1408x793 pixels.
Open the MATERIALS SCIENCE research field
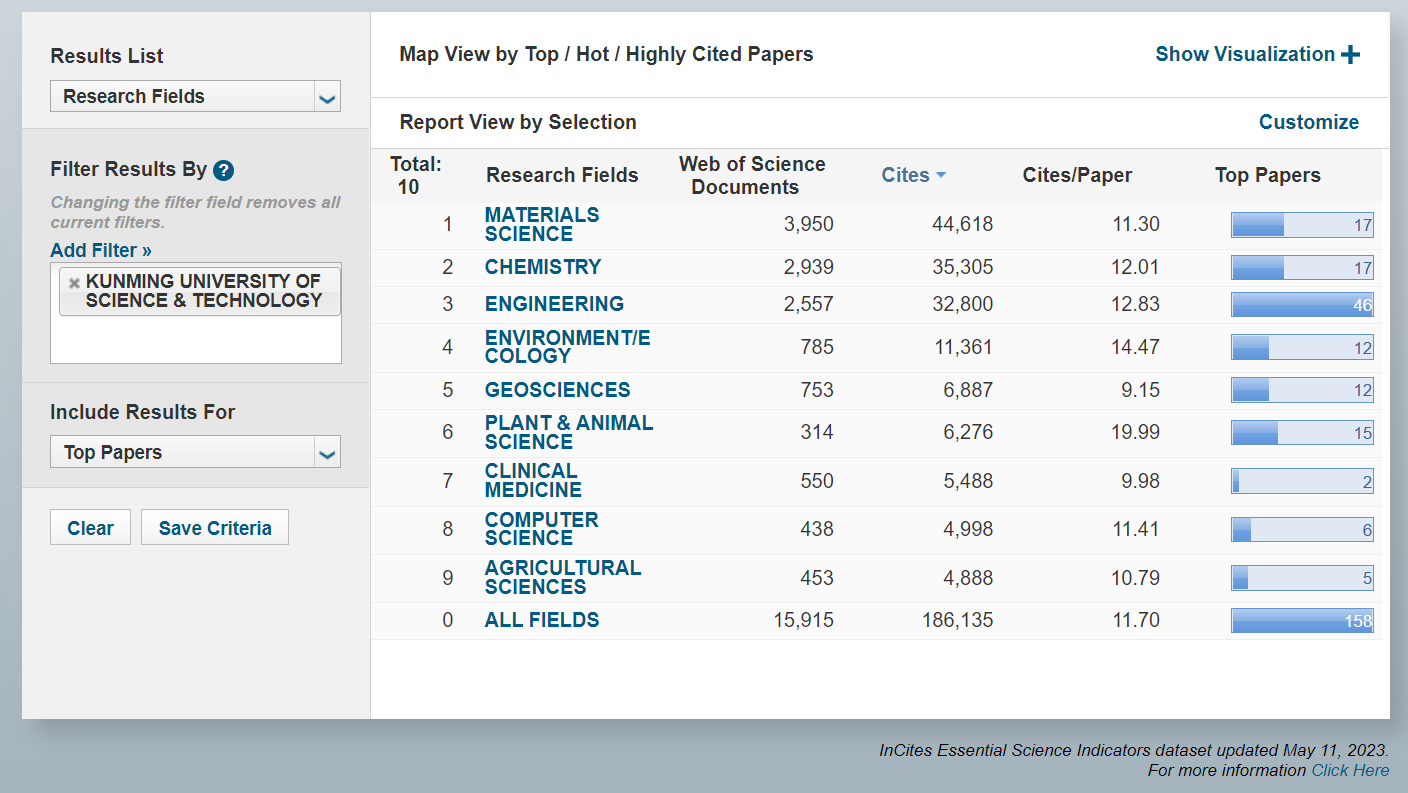point(541,224)
